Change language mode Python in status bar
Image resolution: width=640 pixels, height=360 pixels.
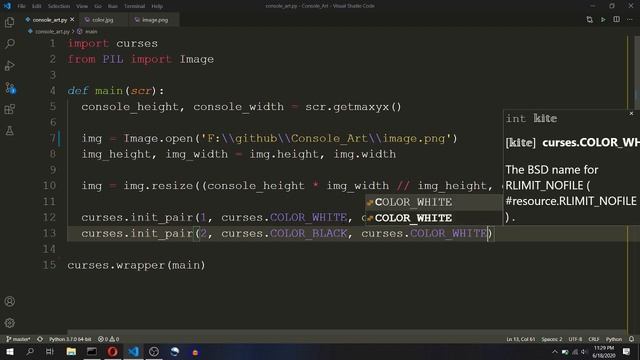[613, 339]
